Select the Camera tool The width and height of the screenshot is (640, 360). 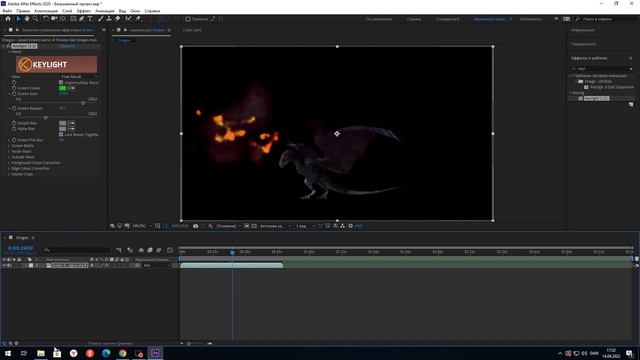(x=54, y=19)
